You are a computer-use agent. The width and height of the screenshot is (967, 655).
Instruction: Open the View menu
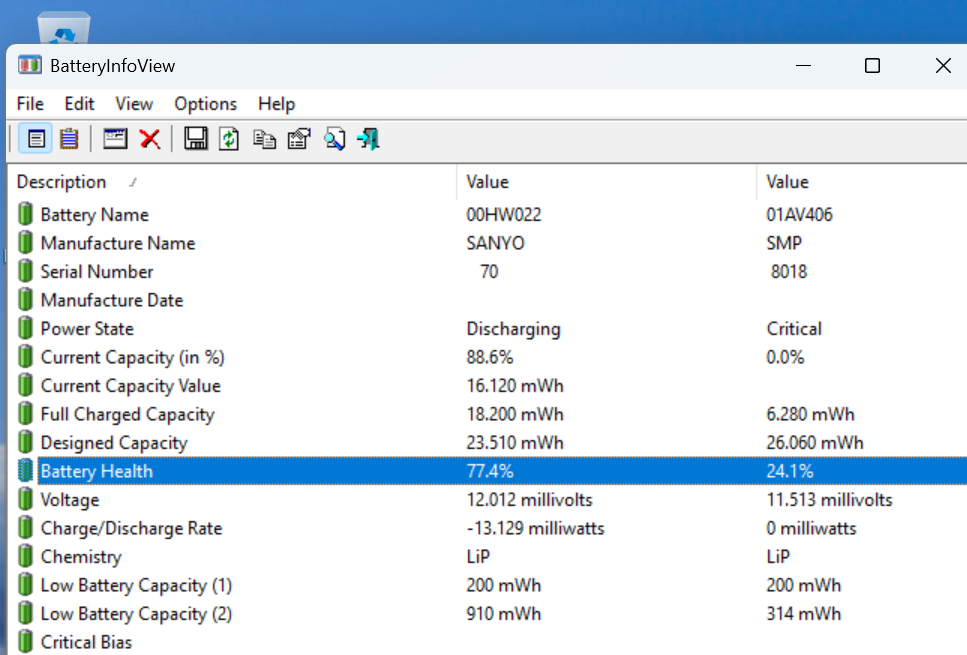tap(134, 104)
